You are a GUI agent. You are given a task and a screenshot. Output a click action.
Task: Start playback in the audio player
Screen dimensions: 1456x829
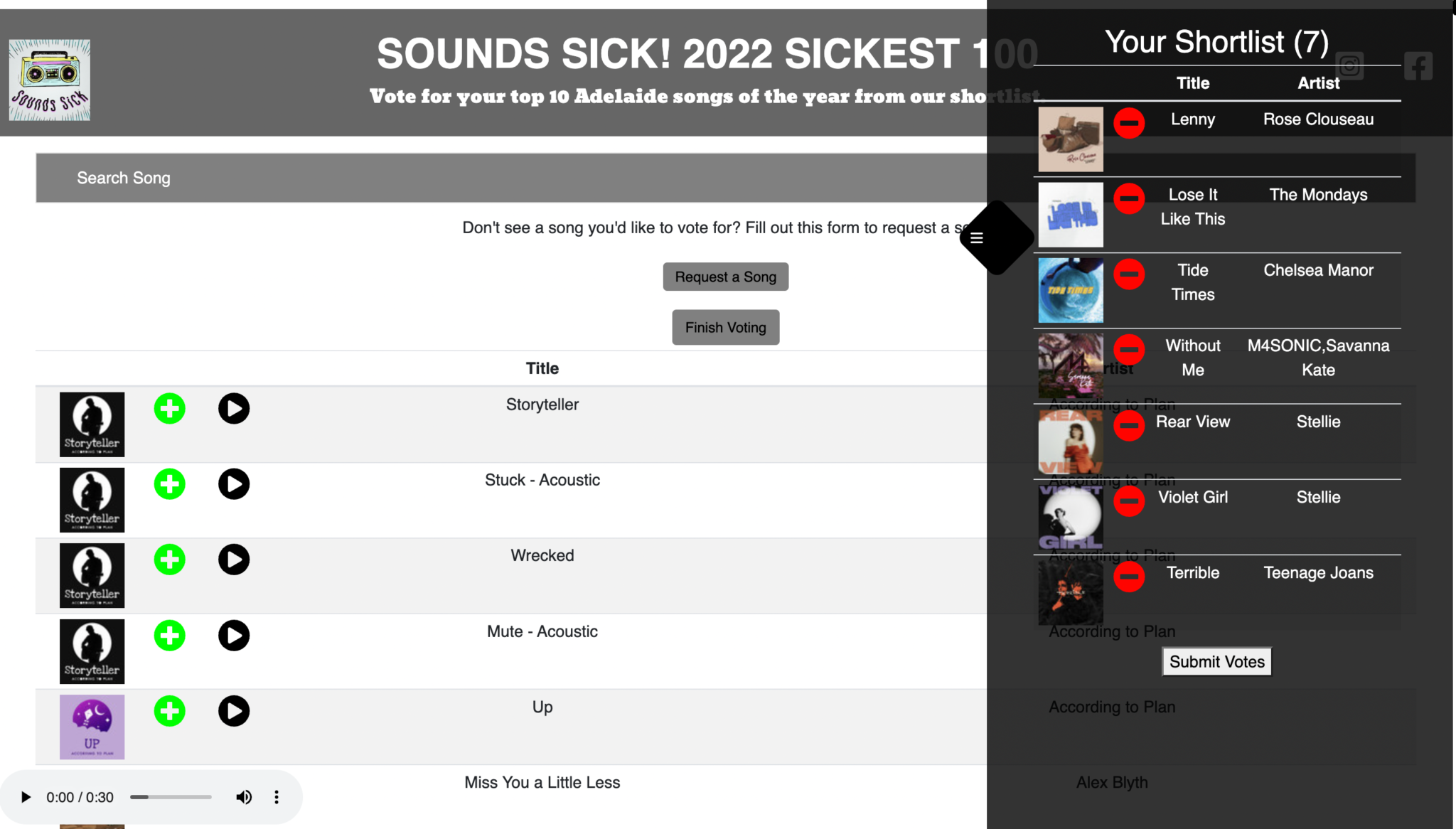coord(26,797)
